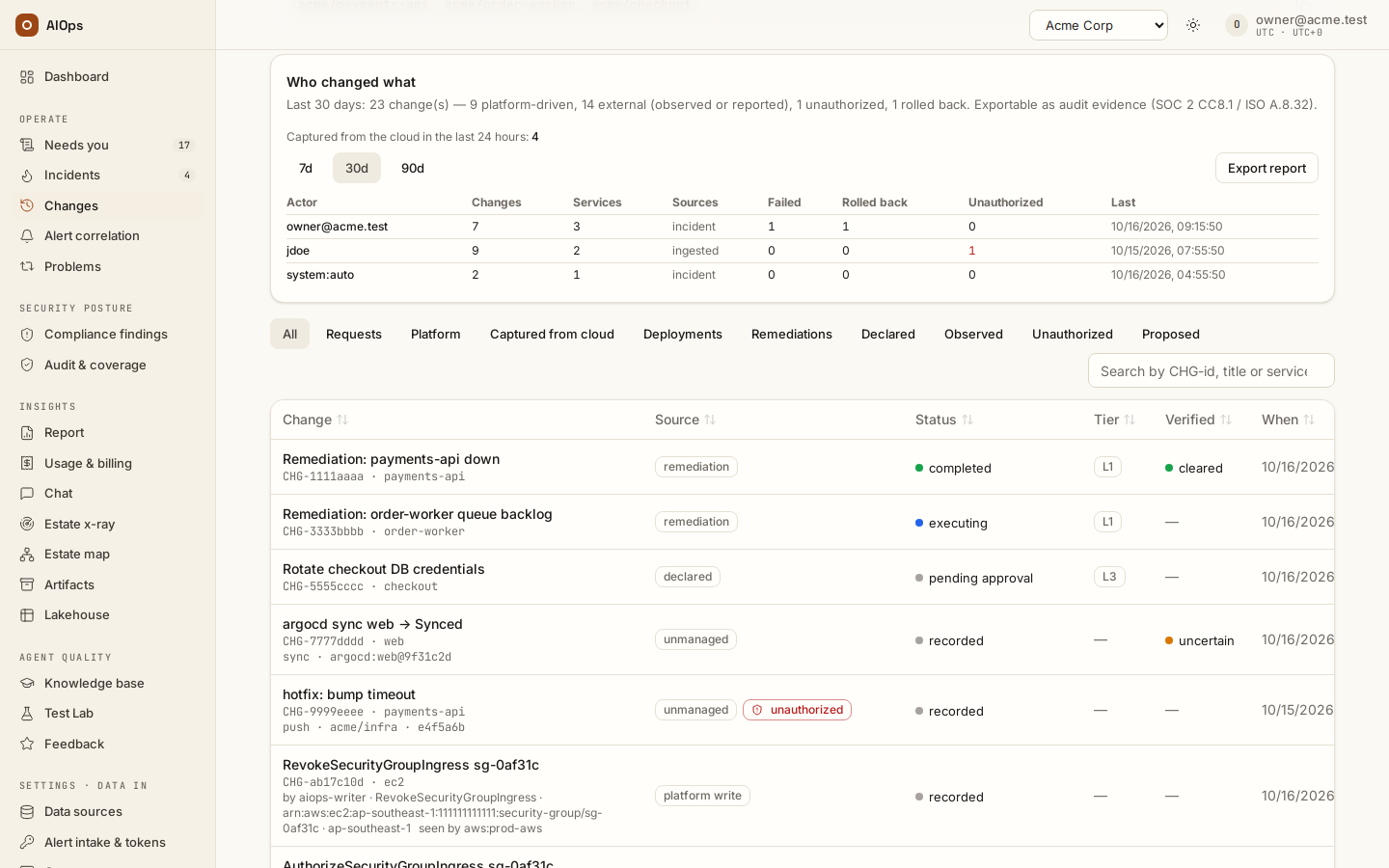Image resolution: width=1389 pixels, height=868 pixels.
Task: Switch to the Captured from cloud tab
Action: pos(552,334)
